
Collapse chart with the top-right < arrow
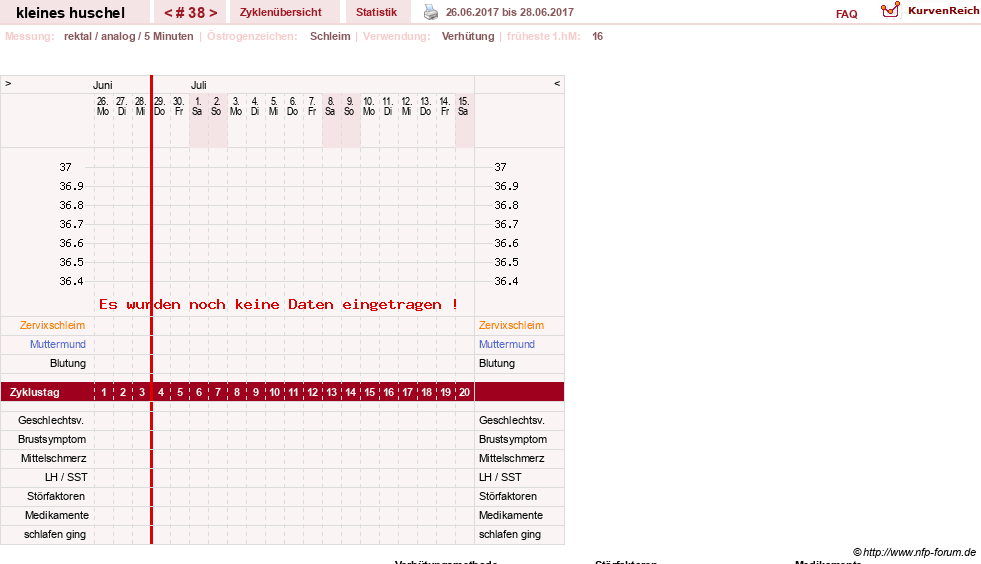tap(557, 83)
